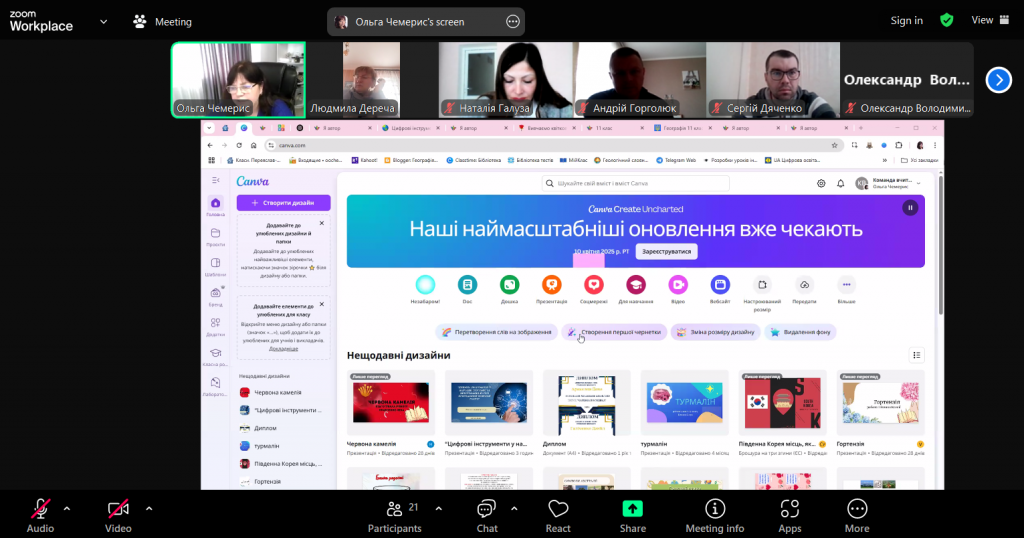Select Ольга Чемерис video thumbnail
This screenshot has width=1024, height=538.
[238, 80]
